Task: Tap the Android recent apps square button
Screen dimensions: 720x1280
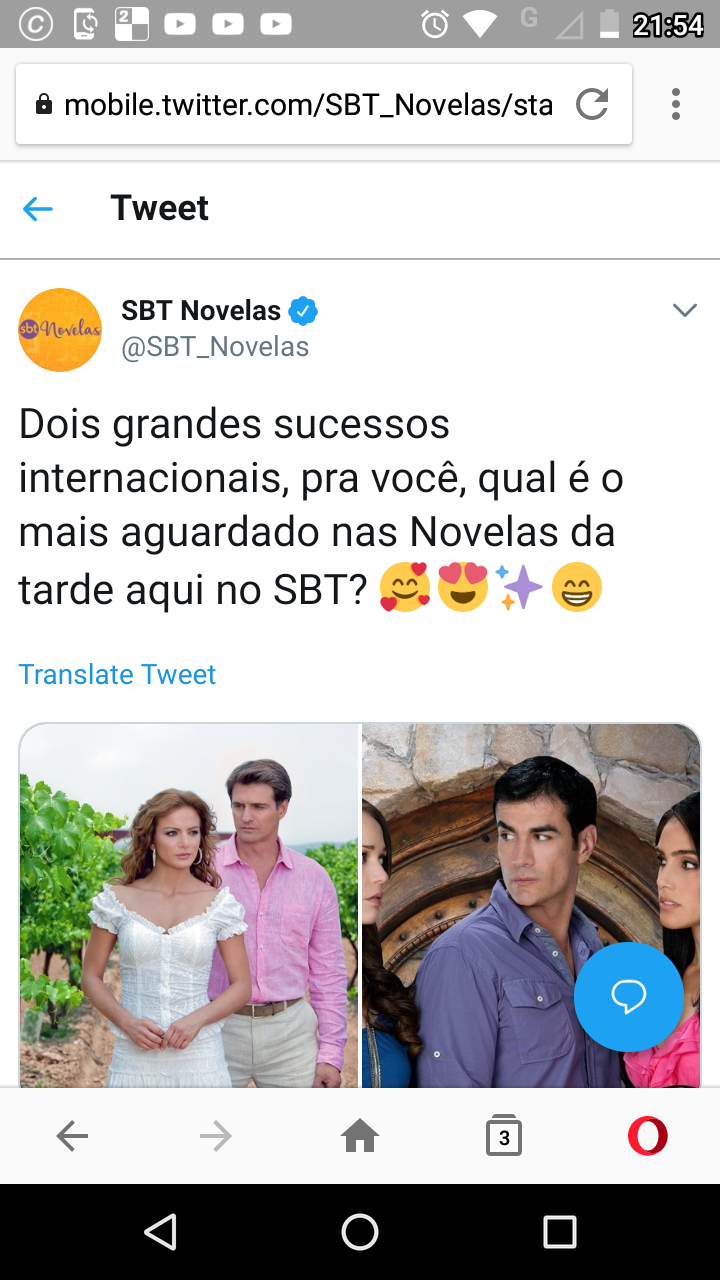Action: point(560,1232)
